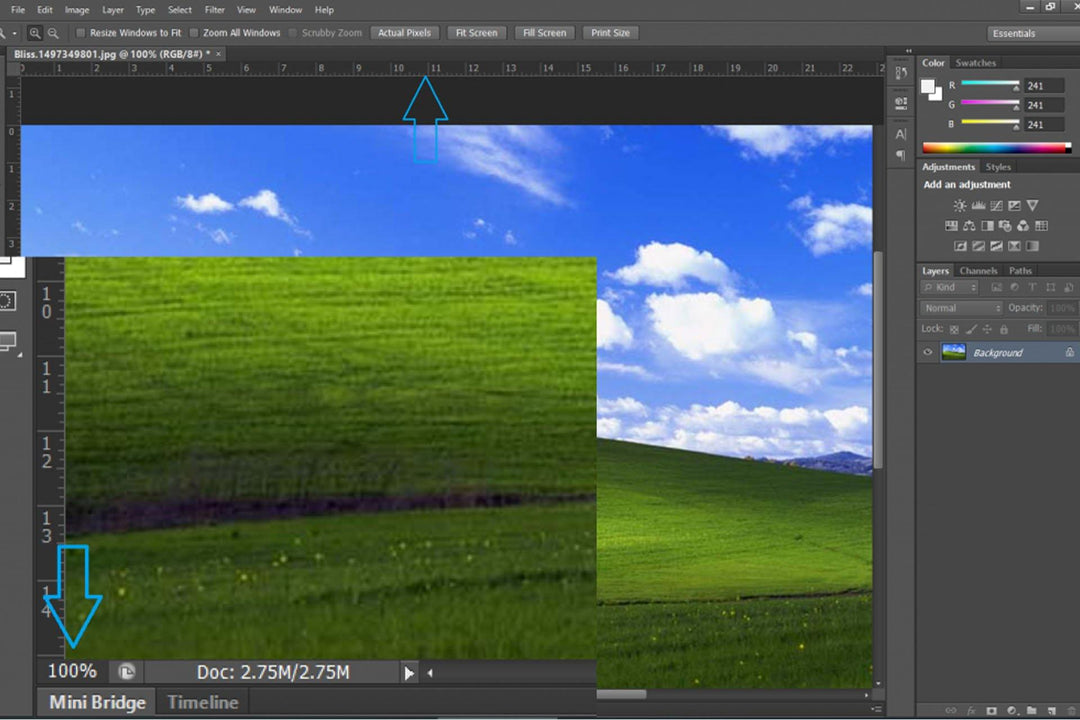Open the Properties panel icon
1080x720 pixels.
[x=901, y=103]
